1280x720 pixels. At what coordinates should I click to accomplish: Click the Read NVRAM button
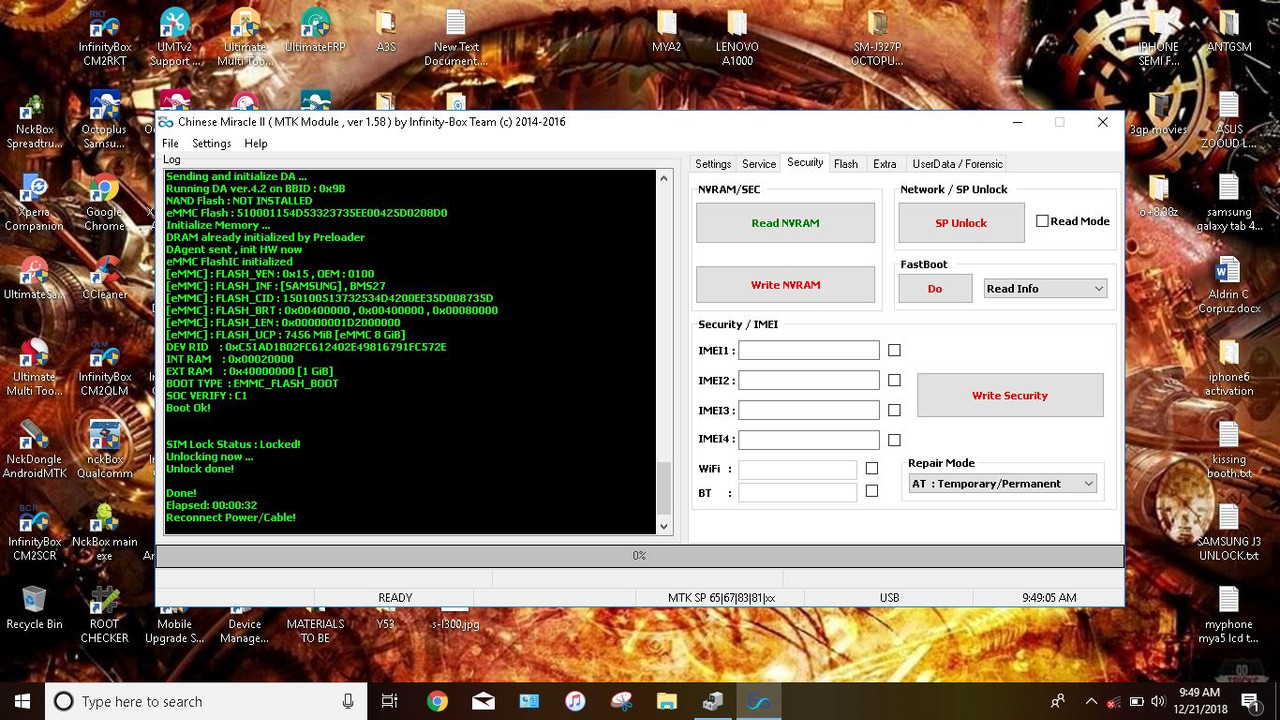click(785, 223)
